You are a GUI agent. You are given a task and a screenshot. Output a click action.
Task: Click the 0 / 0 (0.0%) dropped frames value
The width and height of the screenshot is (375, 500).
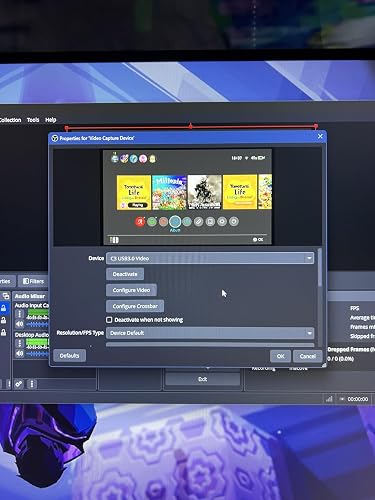click(x=340, y=359)
